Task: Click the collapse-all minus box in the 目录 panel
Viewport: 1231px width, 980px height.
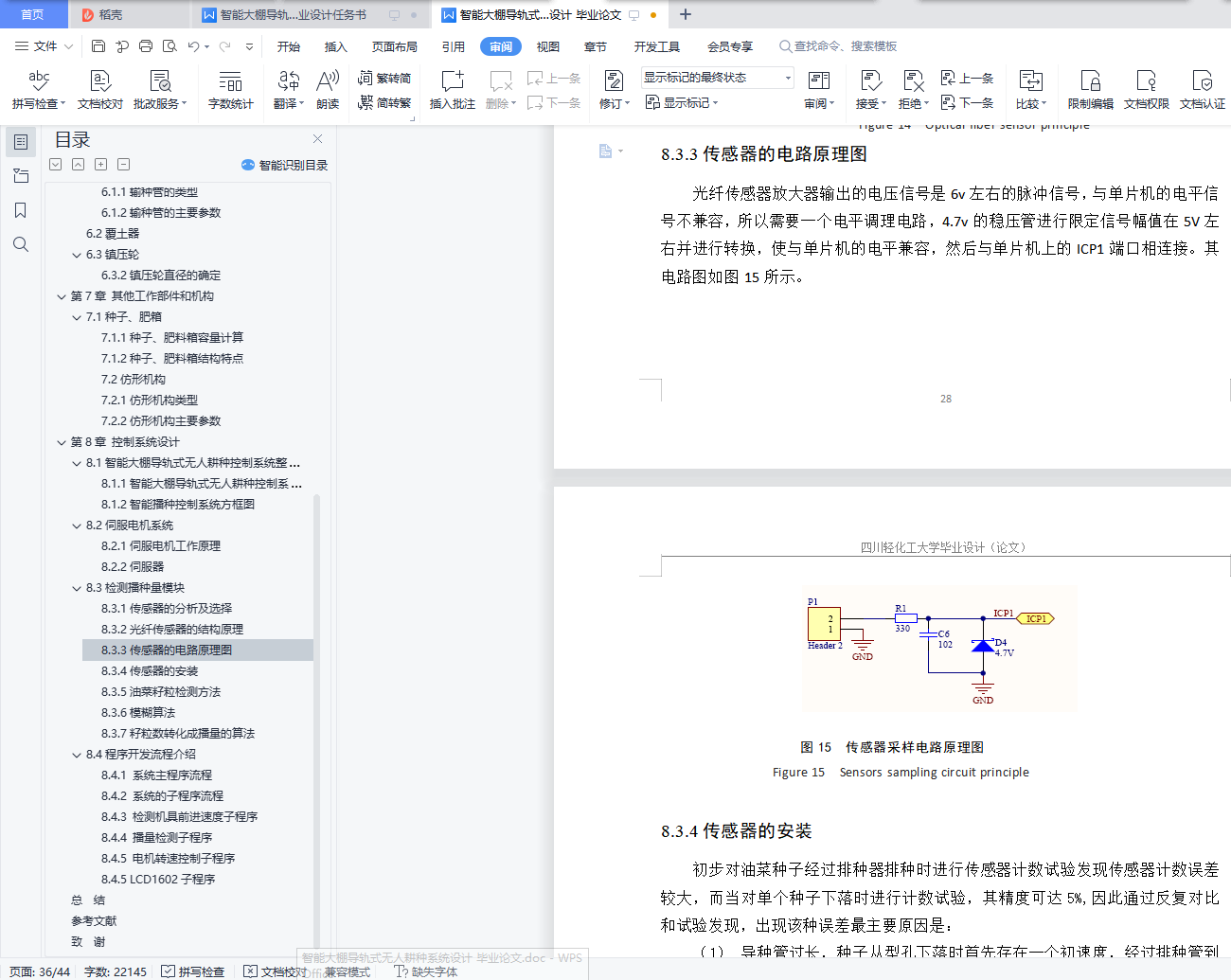Action: (x=123, y=165)
